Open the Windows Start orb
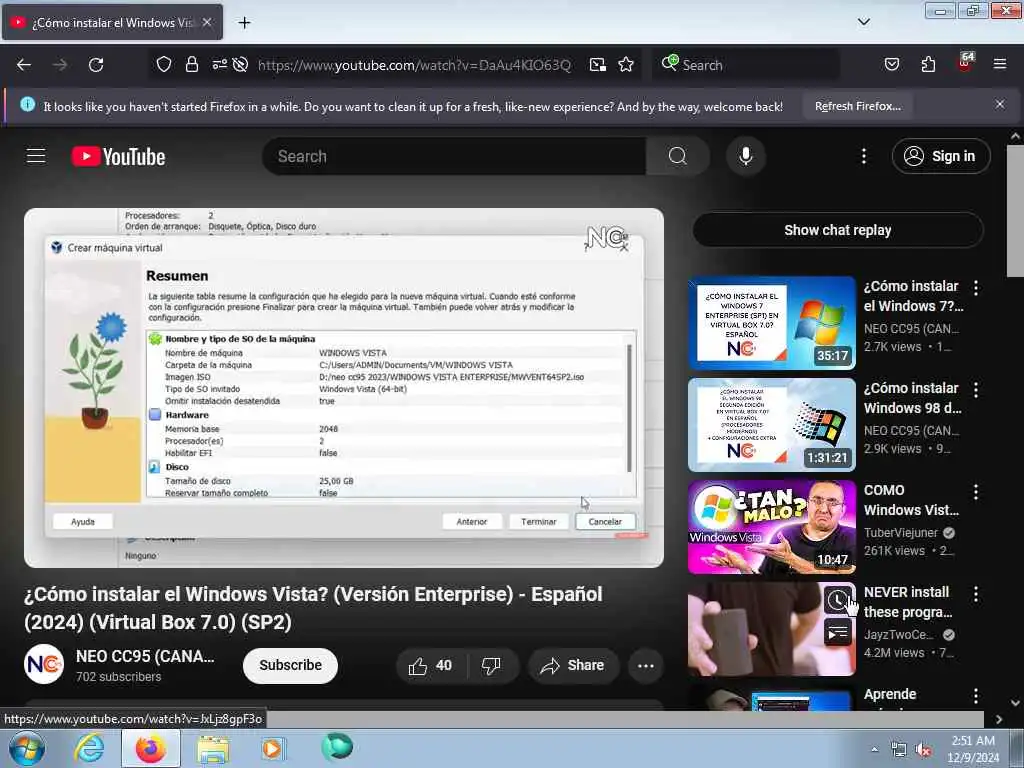 point(27,748)
